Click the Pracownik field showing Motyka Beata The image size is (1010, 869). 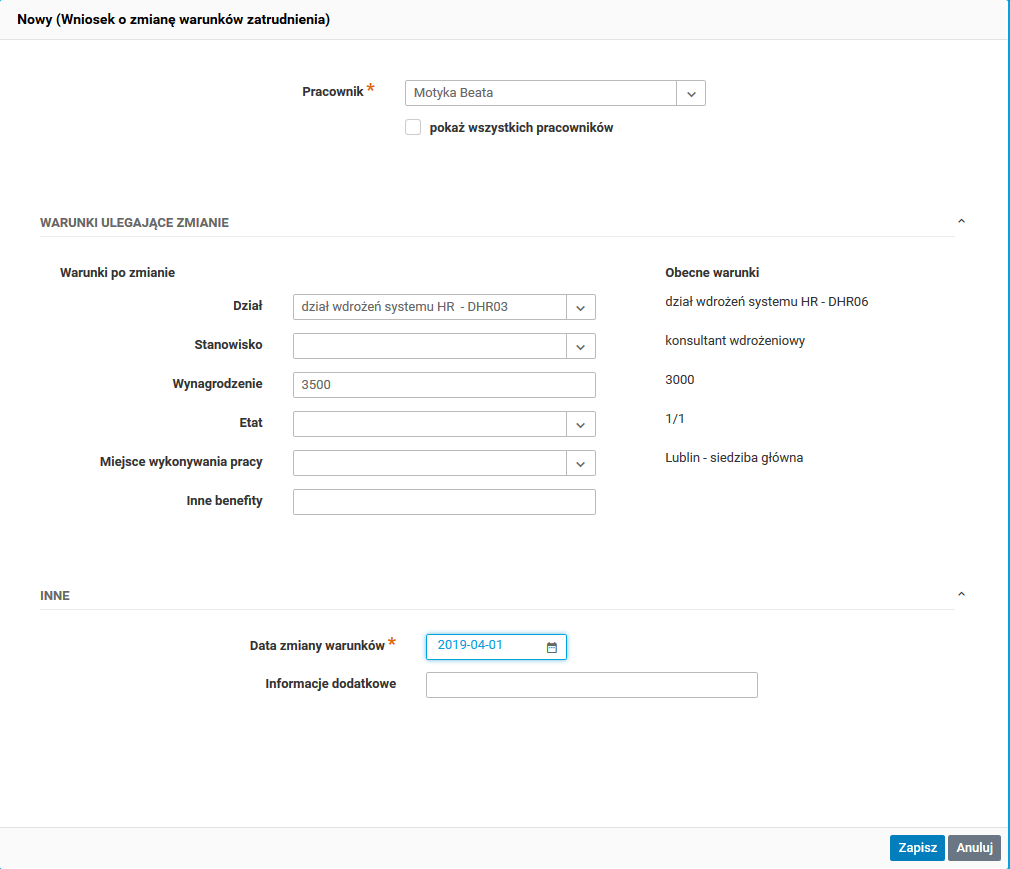click(x=541, y=93)
